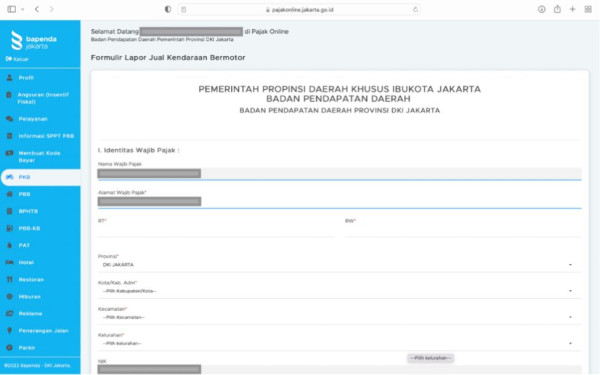Click the PAT water drop icon

tap(10, 245)
